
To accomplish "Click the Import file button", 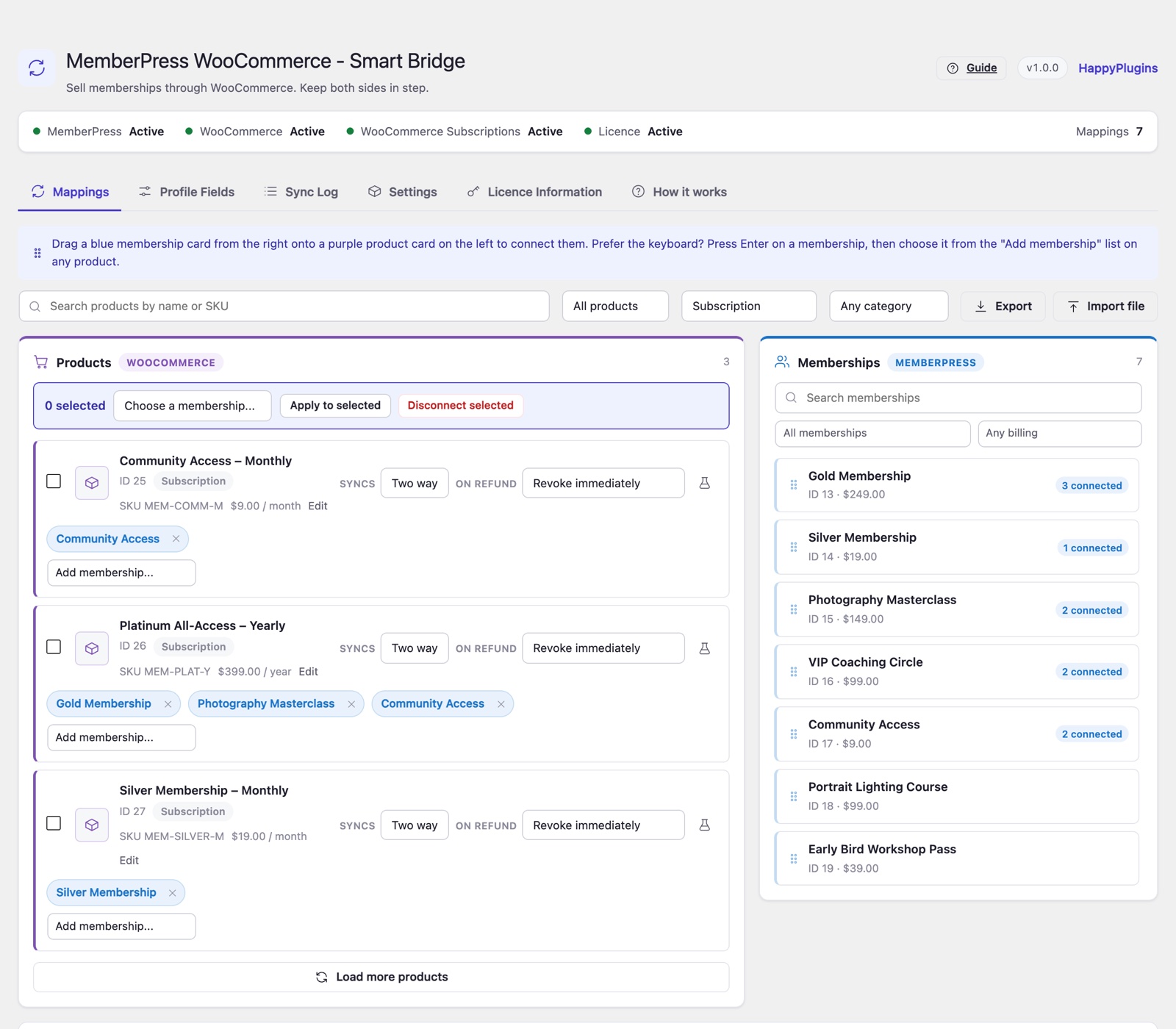I will (1105, 306).
